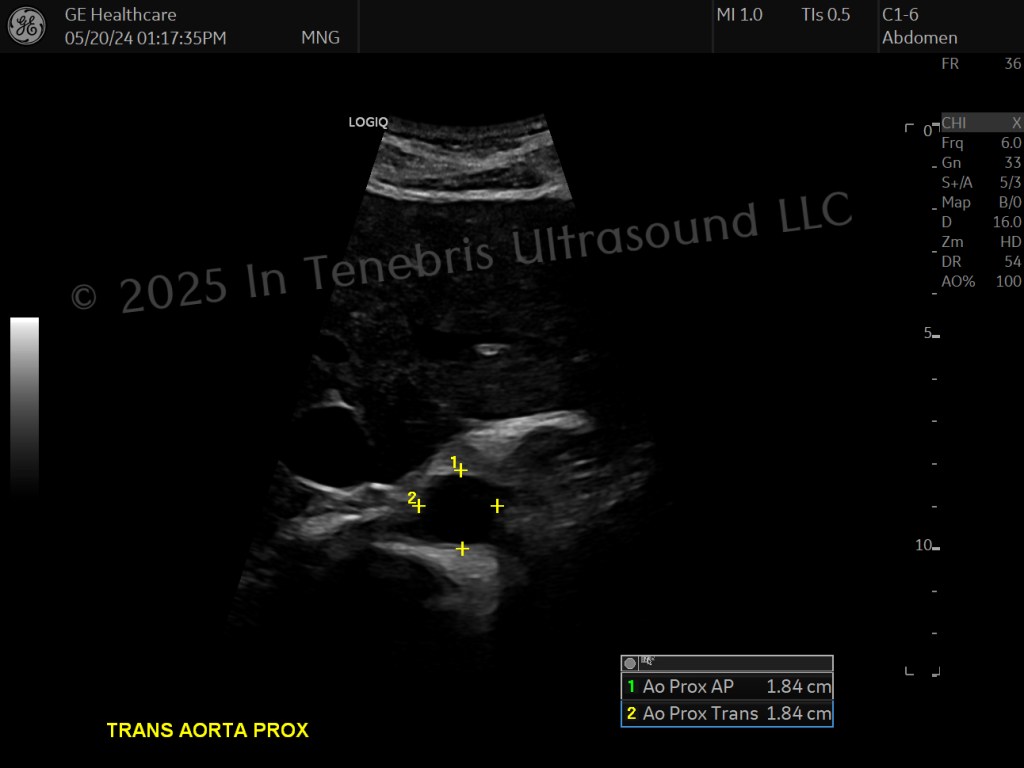Click the GE Healthcare logo icon
Image resolution: width=1024 pixels, height=768 pixels.
[26, 26]
